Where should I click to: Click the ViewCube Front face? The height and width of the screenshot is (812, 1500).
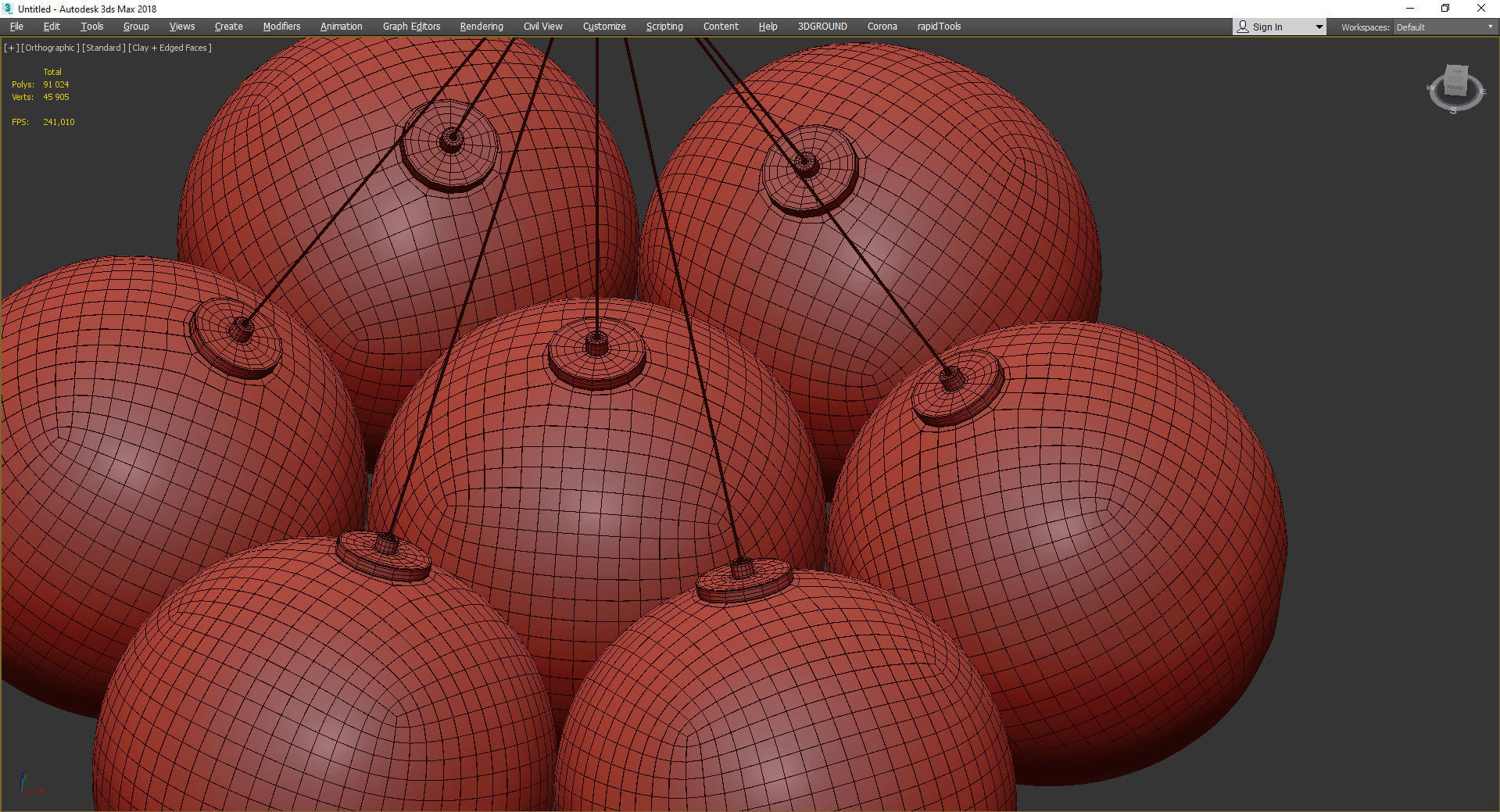coord(1455,88)
